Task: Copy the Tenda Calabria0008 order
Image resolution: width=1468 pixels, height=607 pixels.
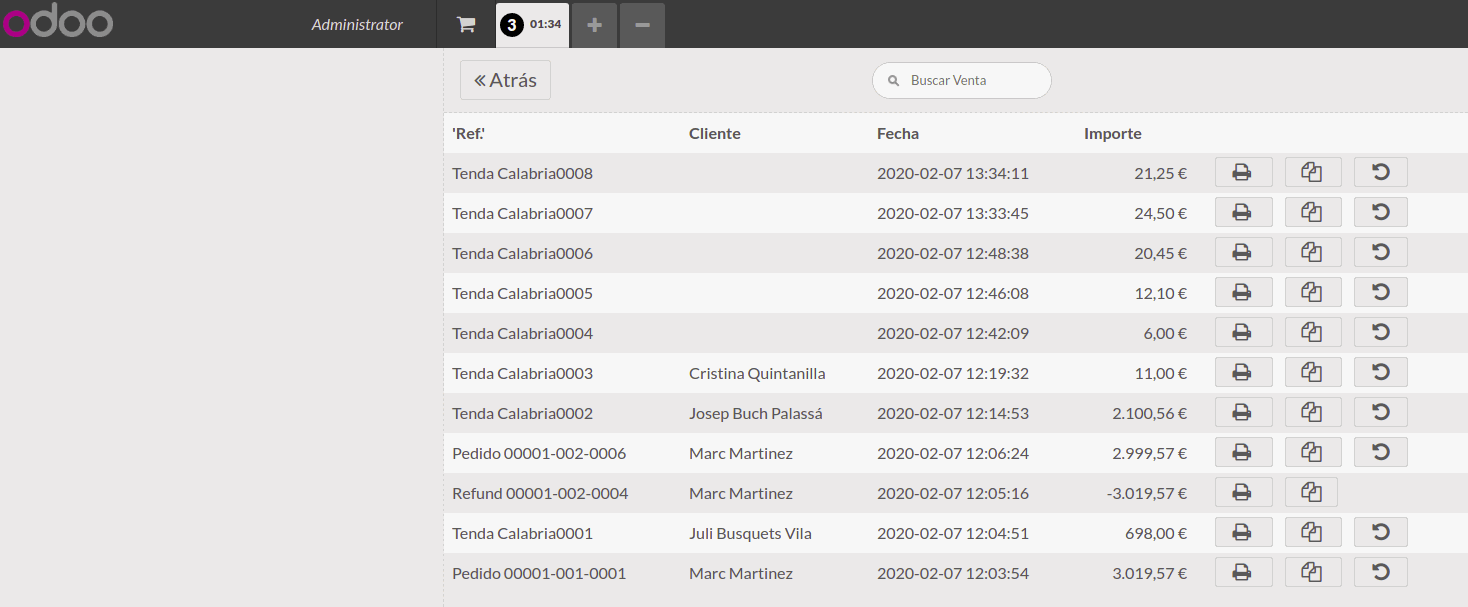Action: point(1312,172)
